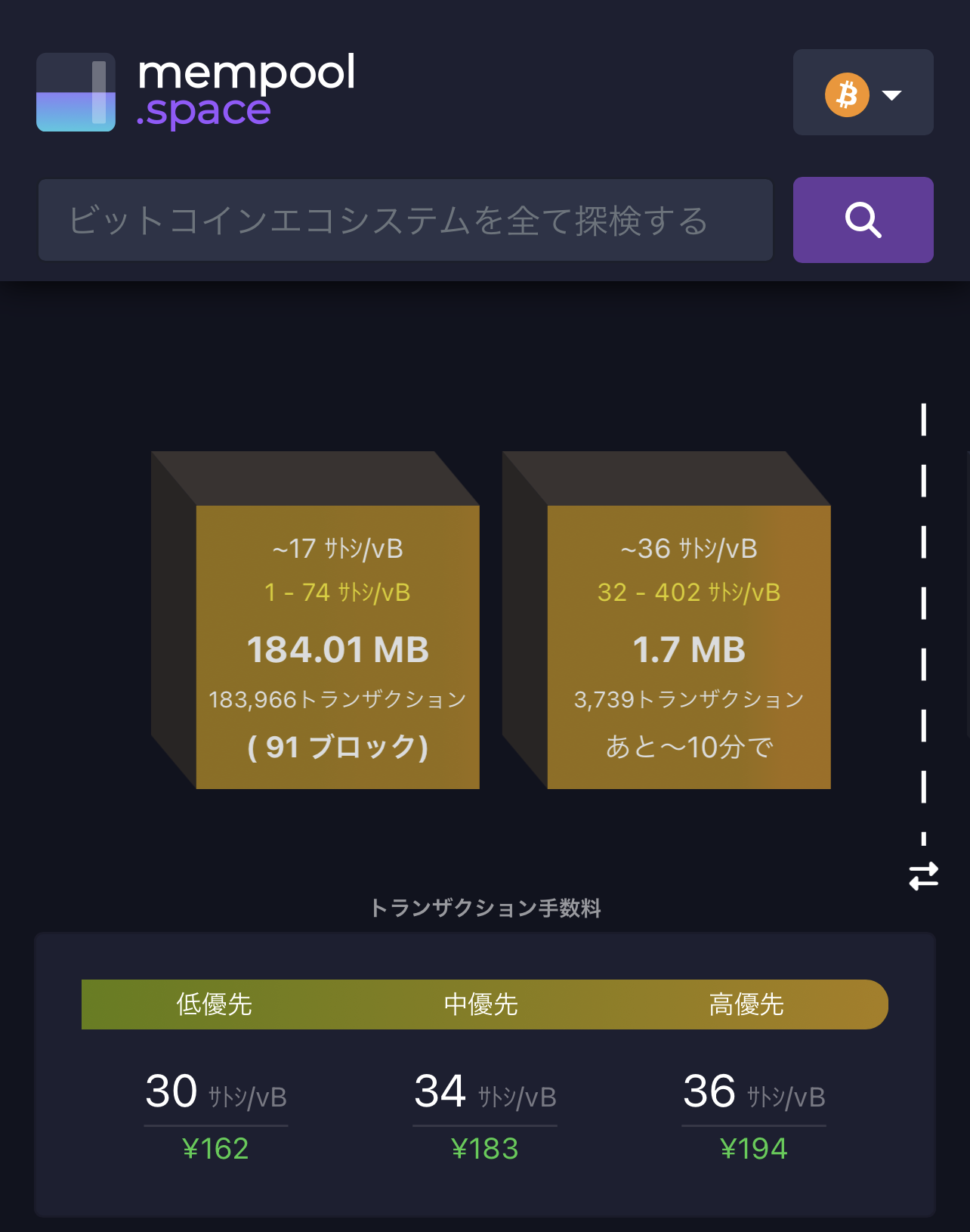Image resolution: width=970 pixels, height=1232 pixels.
Task: Click the mempool cube logo icon
Action: pyautogui.click(x=76, y=92)
